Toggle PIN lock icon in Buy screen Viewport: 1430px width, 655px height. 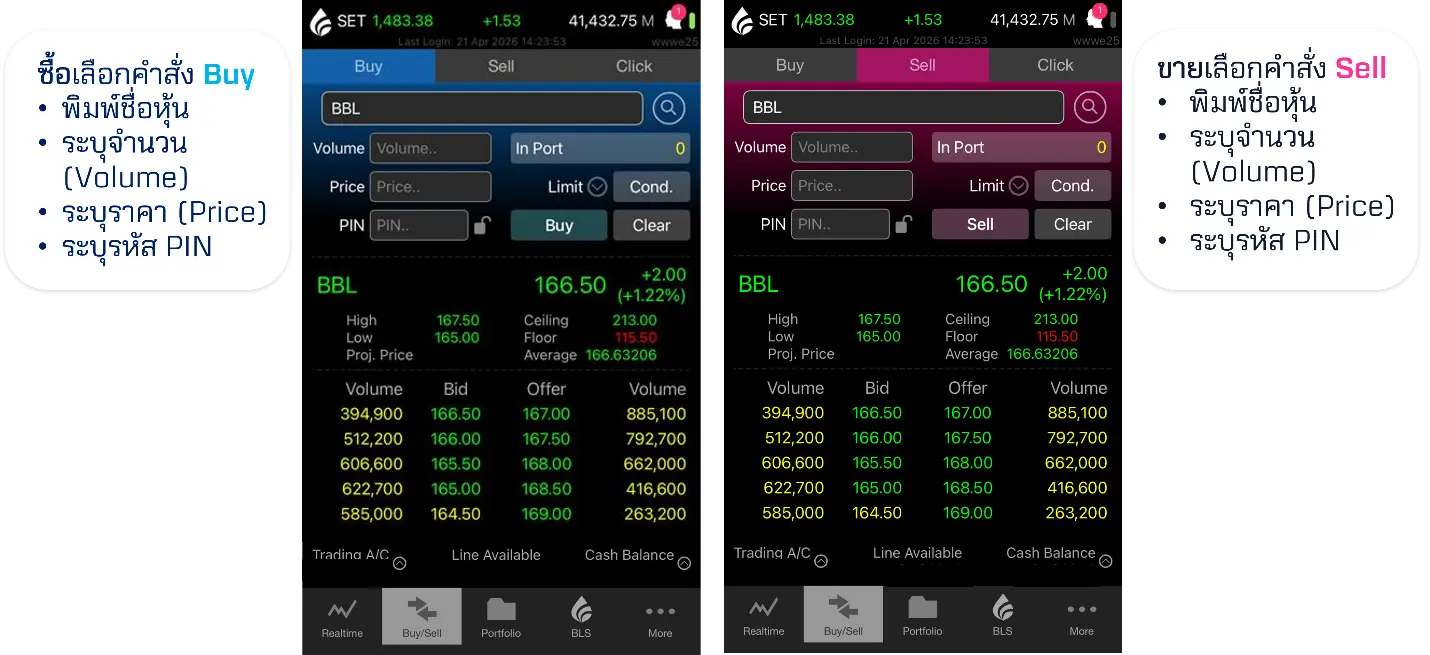(482, 225)
